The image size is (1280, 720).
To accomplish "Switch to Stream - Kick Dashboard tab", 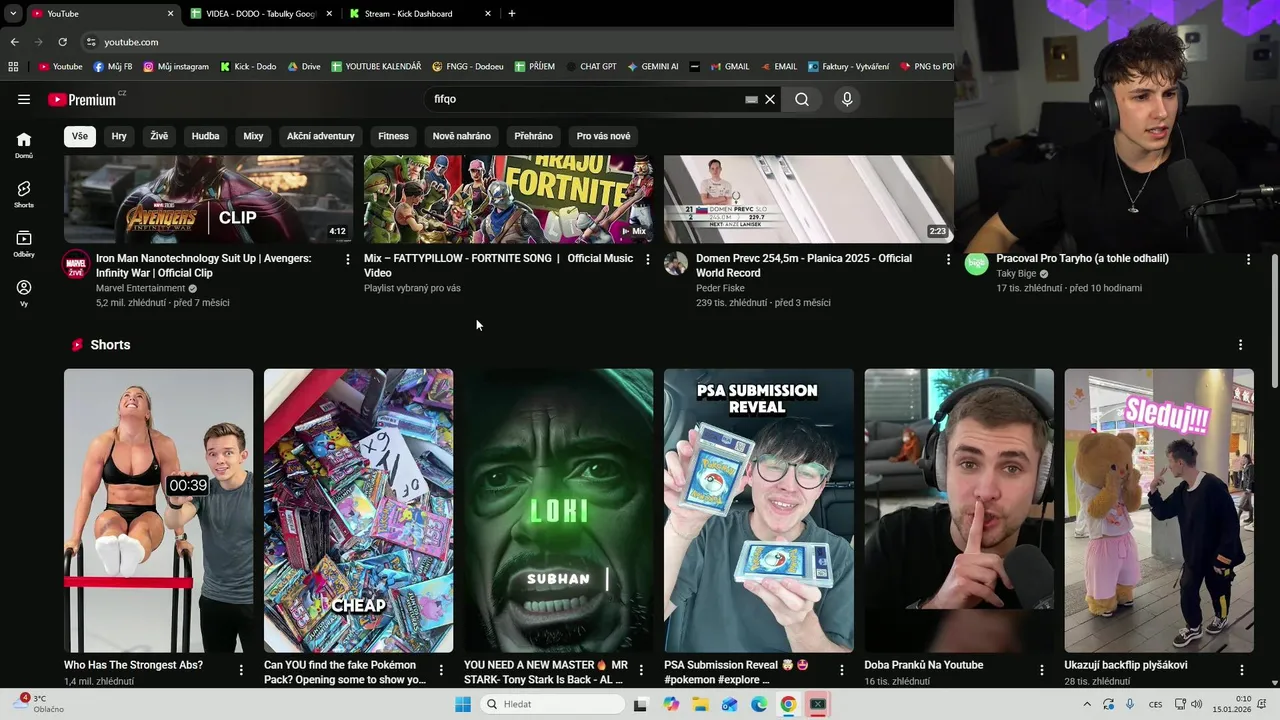I will pyautogui.click(x=408, y=14).
